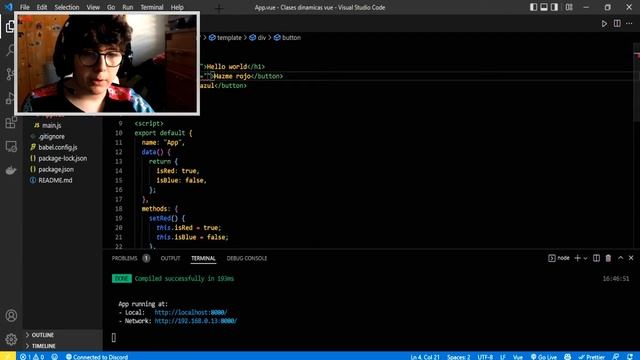640x360 pixels.
Task: Open the http://localhost:8080/ link
Action: click(x=191, y=312)
